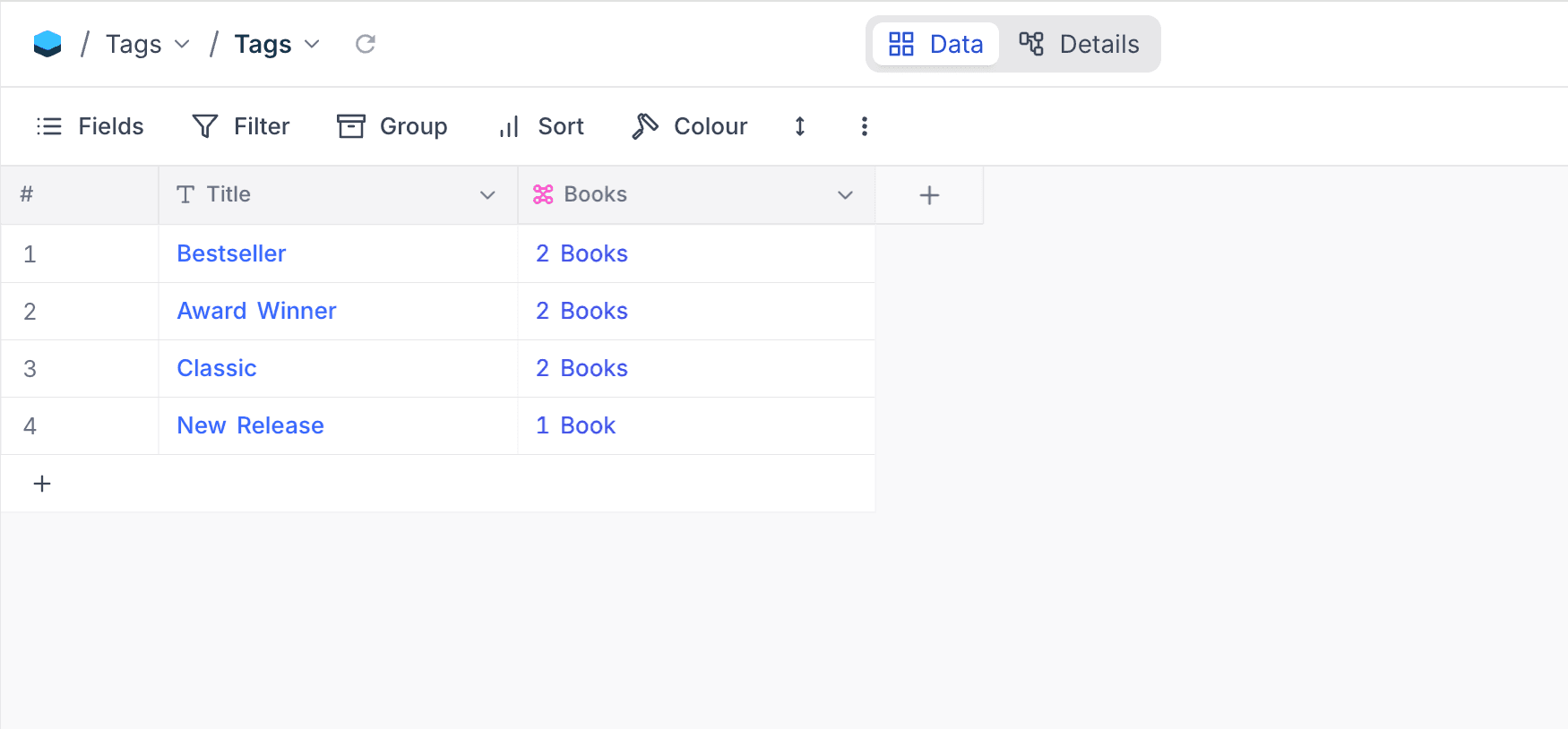Open the Filter options
1568x729 pixels.
[241, 126]
